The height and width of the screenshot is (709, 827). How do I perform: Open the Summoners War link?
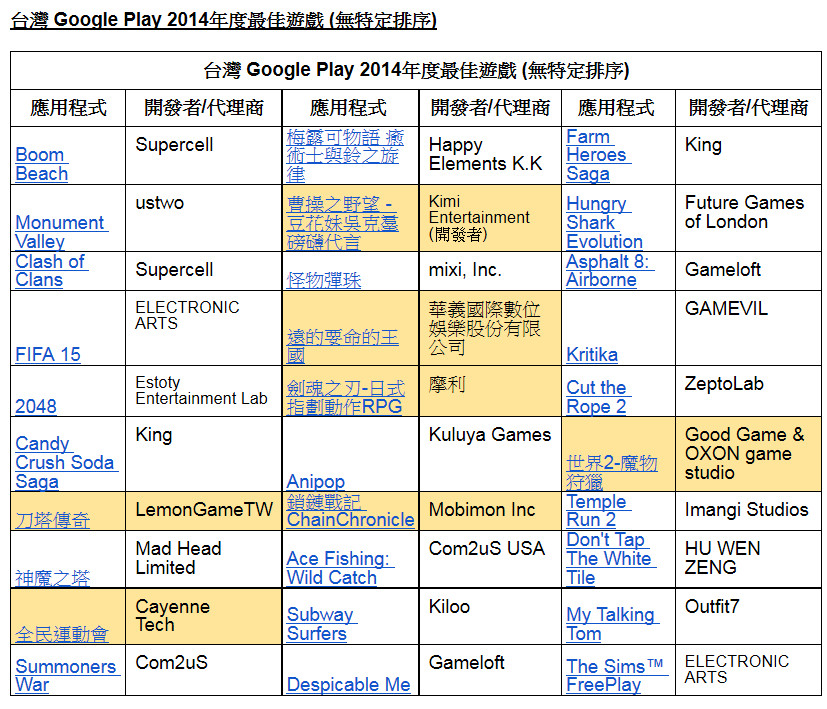(68, 675)
